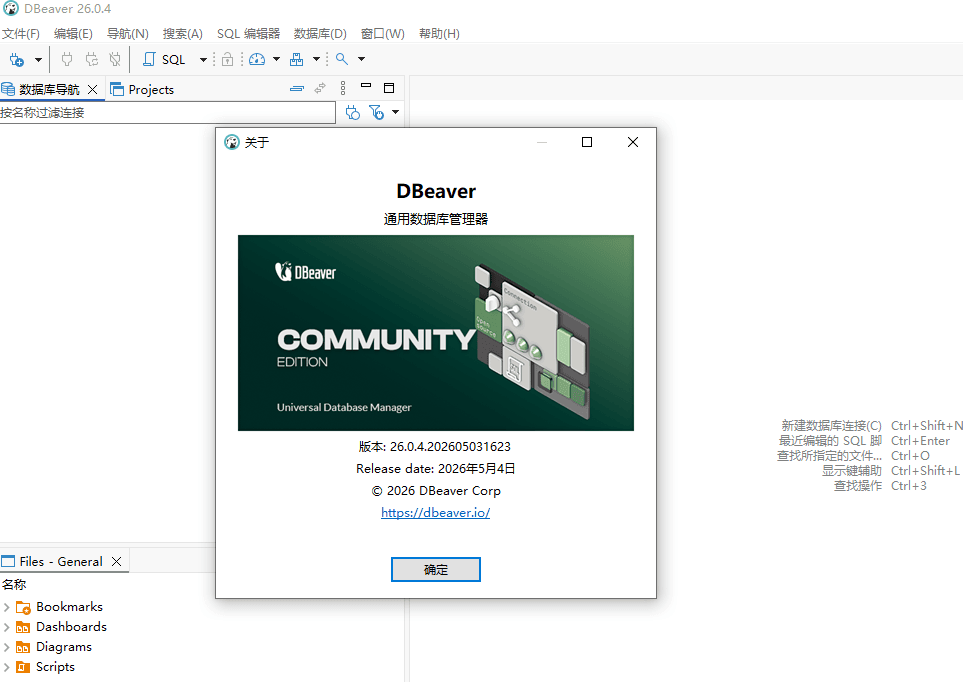Select the Diagrams tree item

click(64, 647)
